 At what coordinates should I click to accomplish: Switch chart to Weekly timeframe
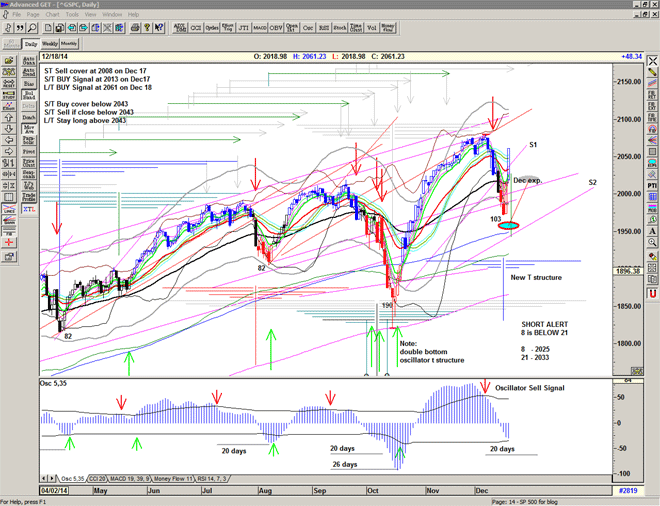click(50, 44)
